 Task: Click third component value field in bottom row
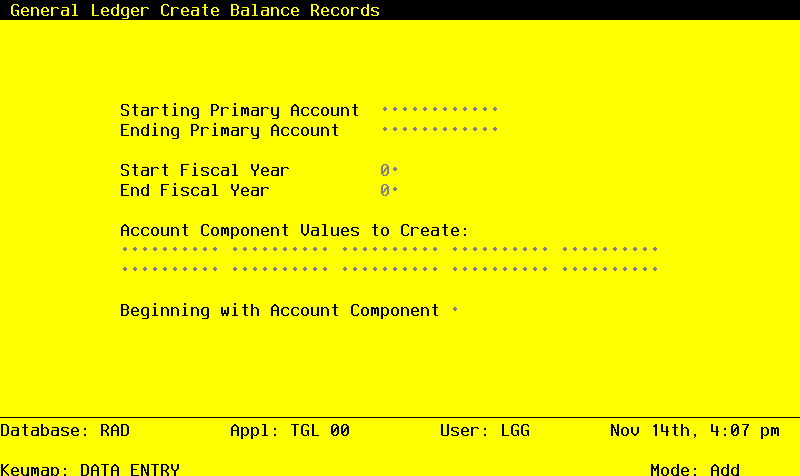click(390, 269)
